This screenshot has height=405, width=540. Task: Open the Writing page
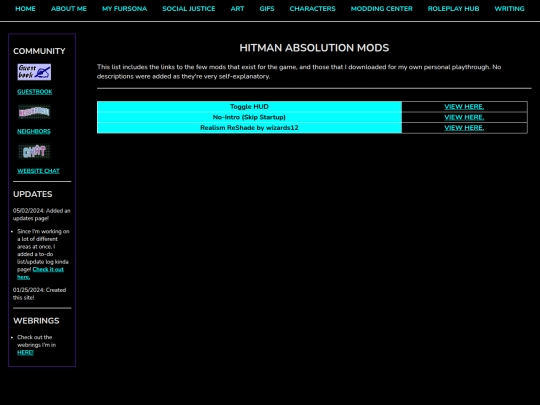509,9
